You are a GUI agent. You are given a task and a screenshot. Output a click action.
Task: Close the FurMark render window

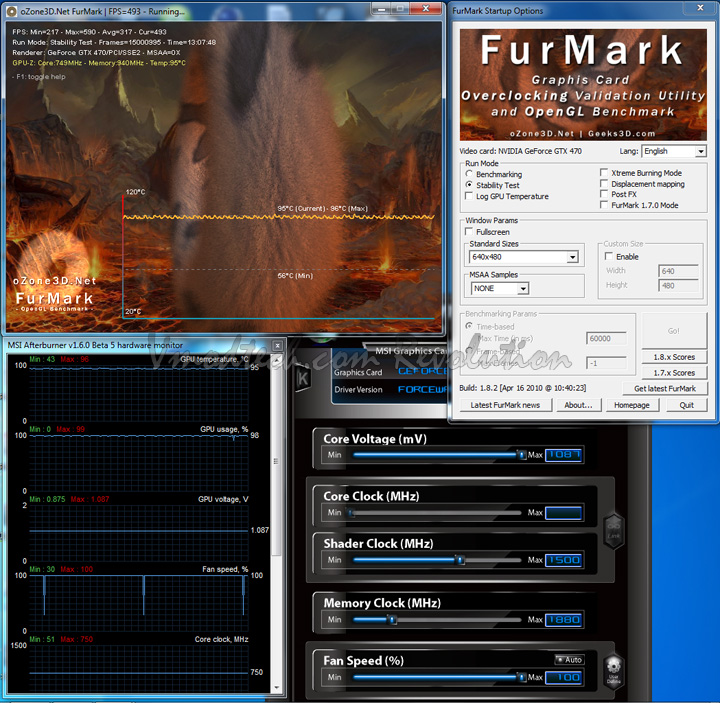click(x=426, y=9)
